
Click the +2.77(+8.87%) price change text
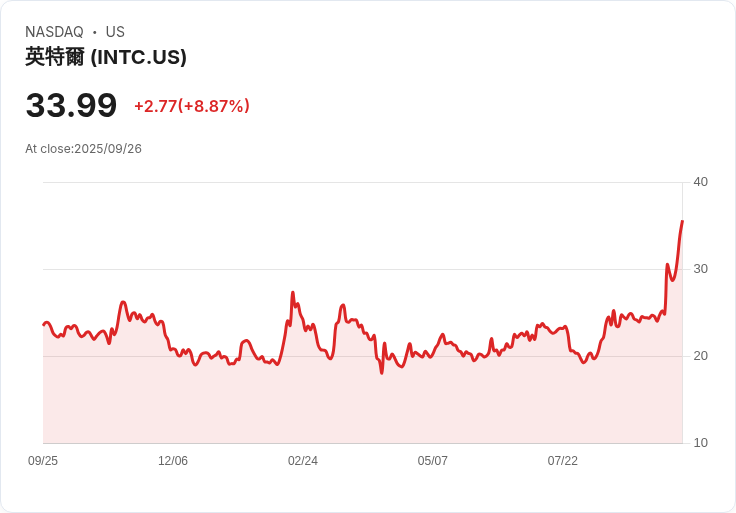pos(192,106)
